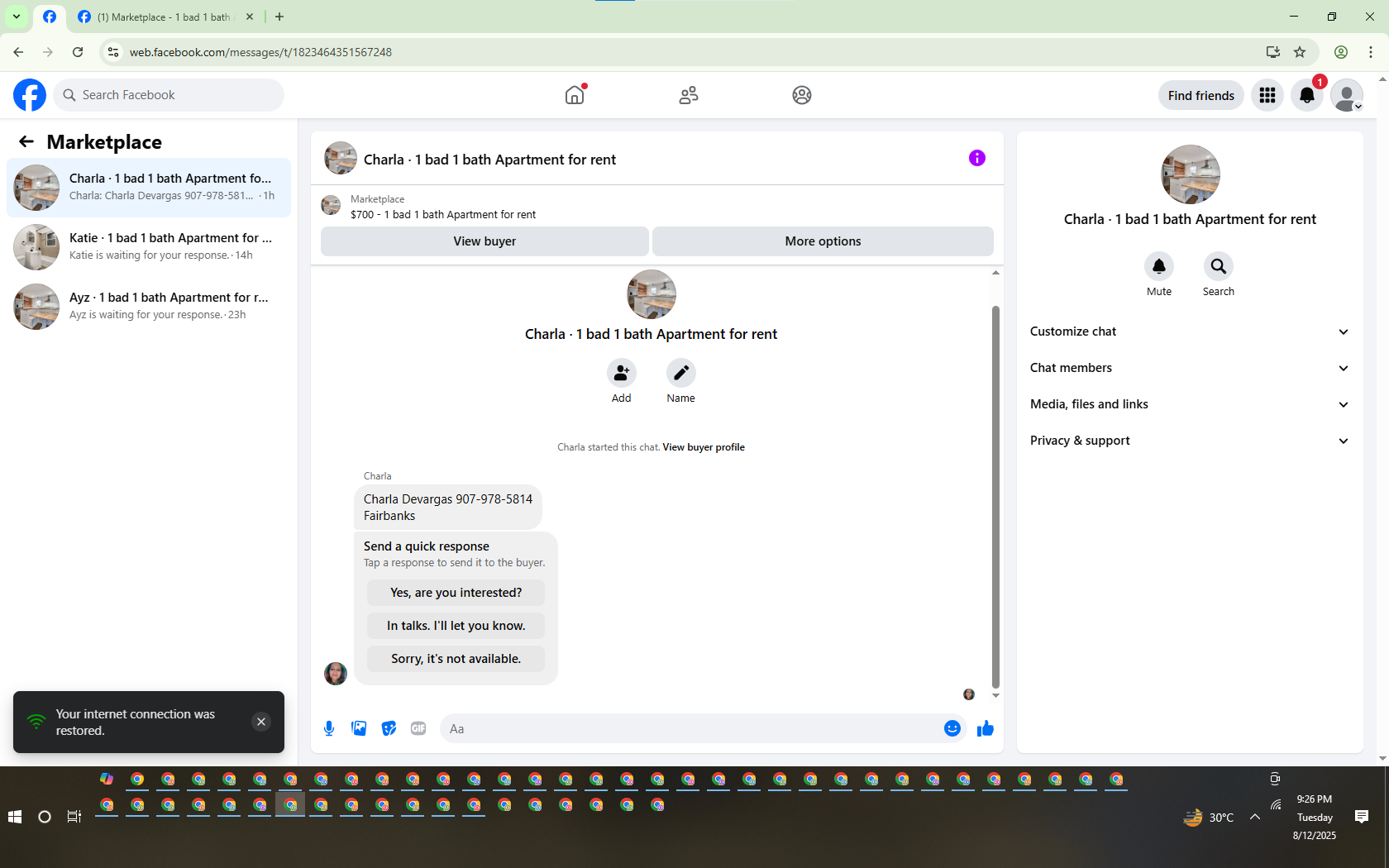Send quick response In talks. I'll let you know.

pyautogui.click(x=456, y=626)
